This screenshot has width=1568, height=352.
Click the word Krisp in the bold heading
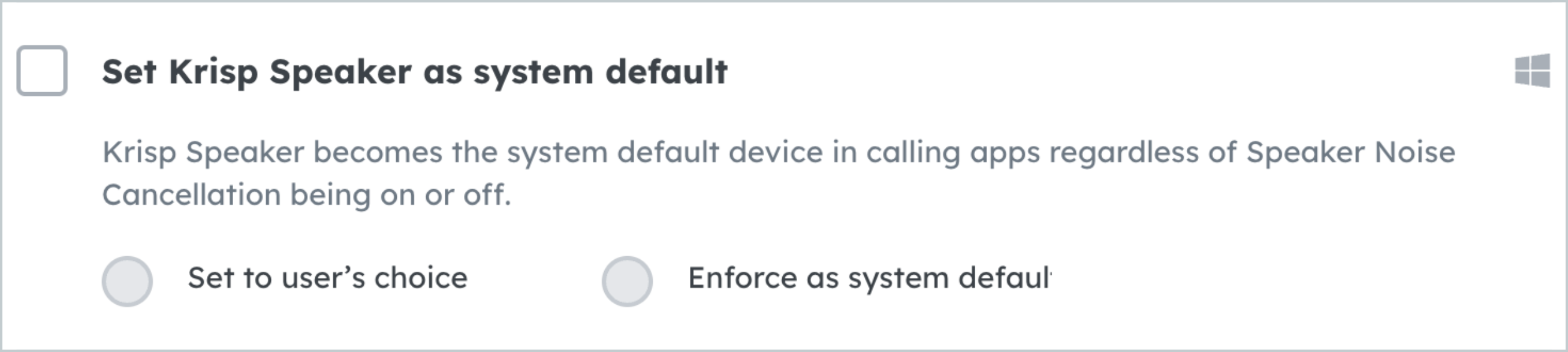coord(213,72)
